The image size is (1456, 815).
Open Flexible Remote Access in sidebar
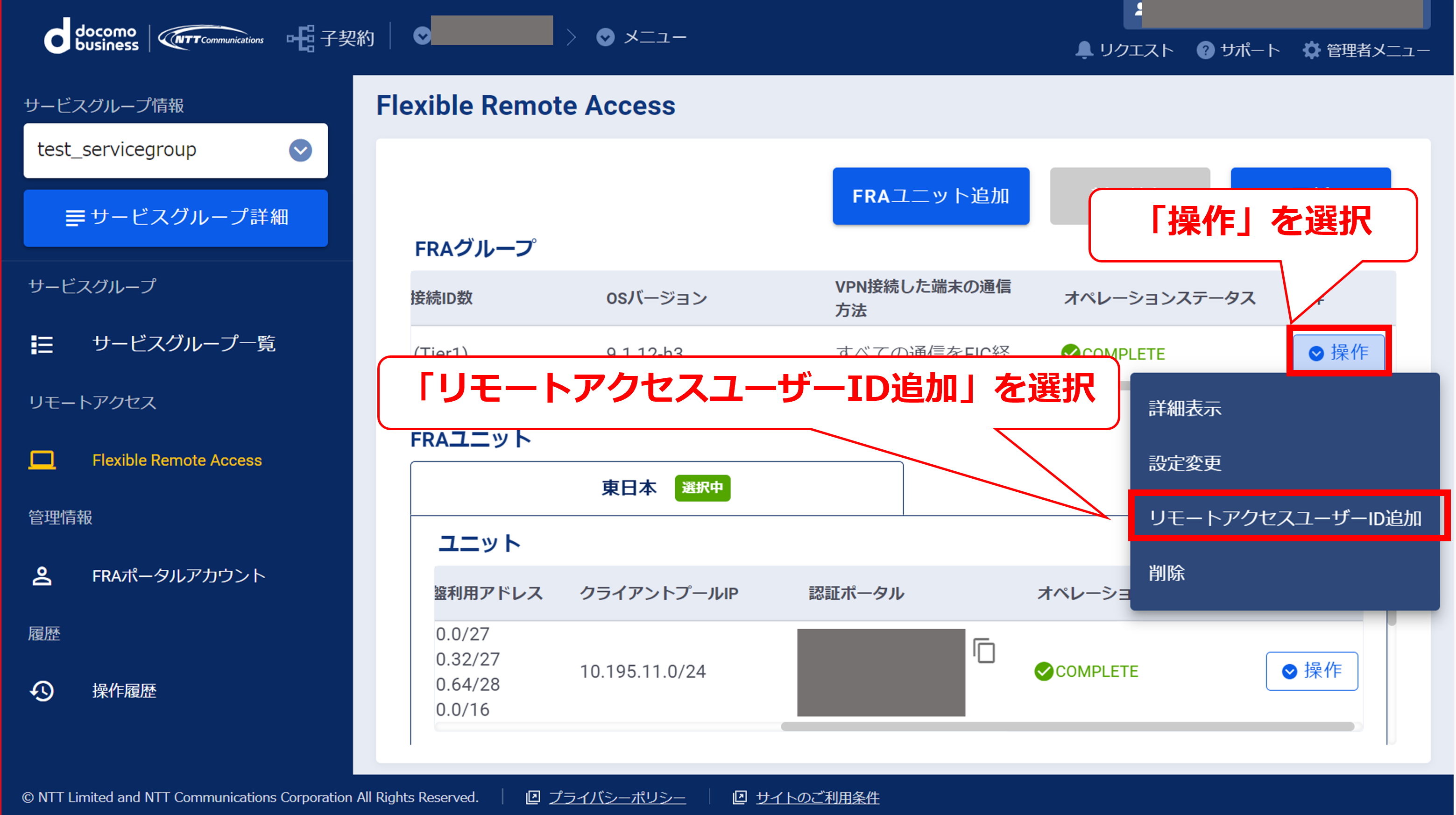(177, 460)
